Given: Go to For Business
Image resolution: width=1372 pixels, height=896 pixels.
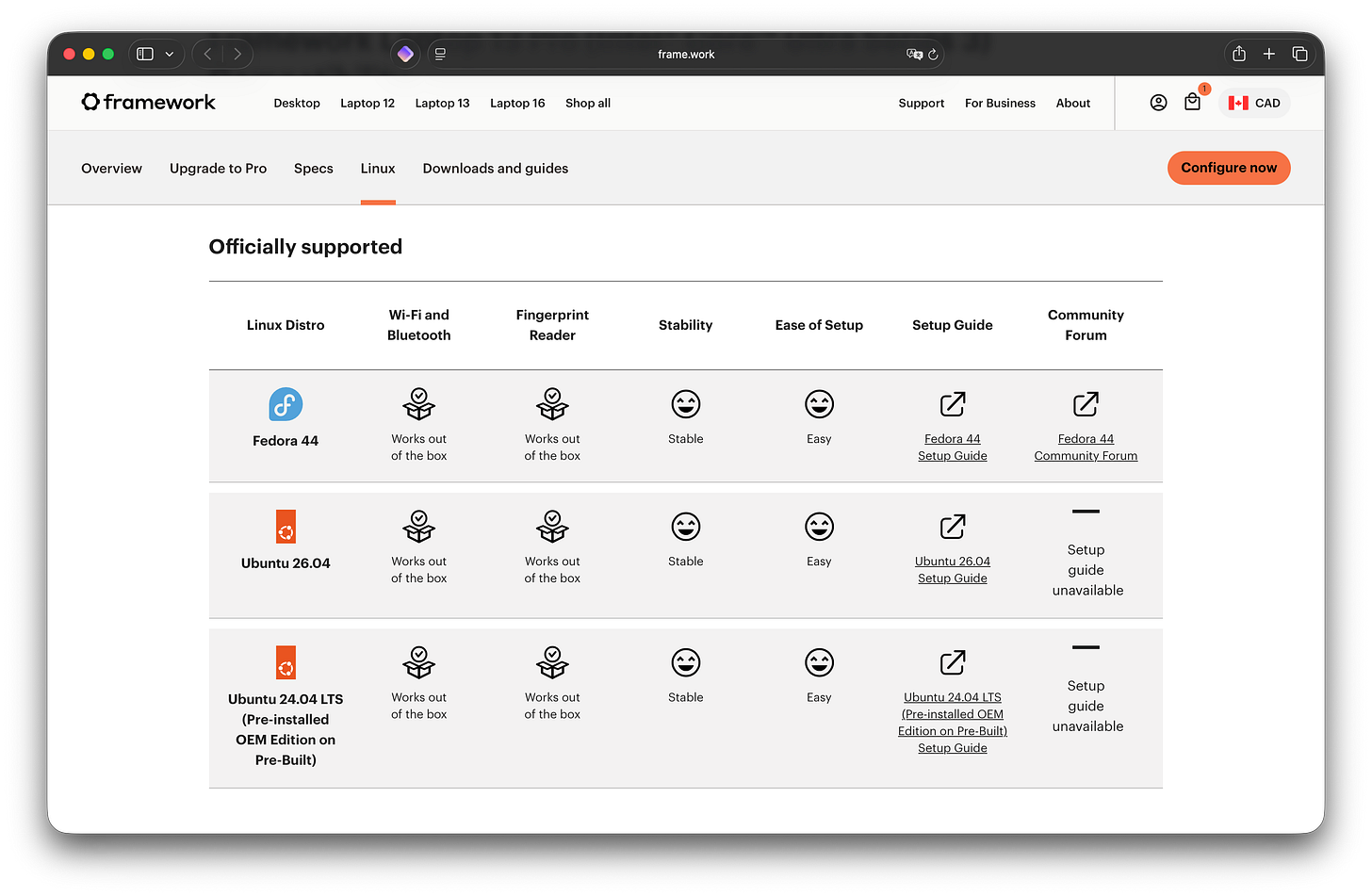Looking at the screenshot, I should [1000, 103].
